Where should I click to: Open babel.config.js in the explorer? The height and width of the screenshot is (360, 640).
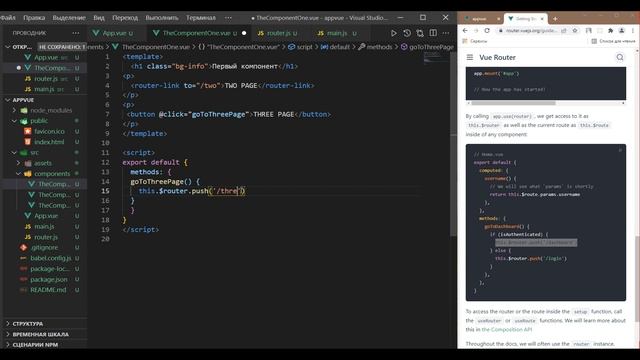coord(51,258)
